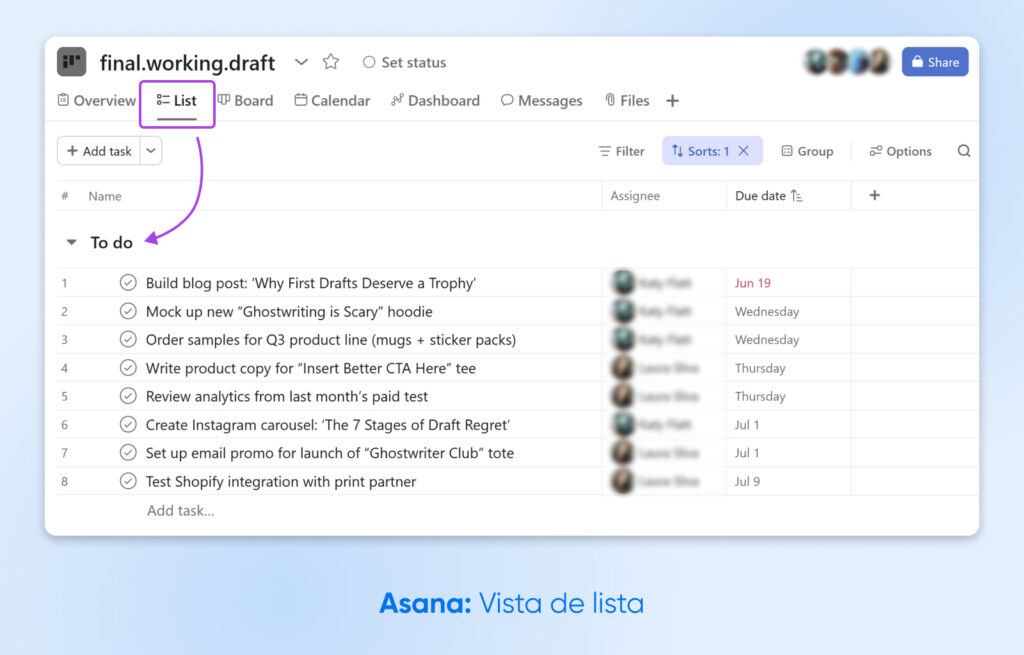This screenshot has width=1024, height=655.
Task: Click the 'Add task...' field at the list bottom
Action: click(x=181, y=510)
